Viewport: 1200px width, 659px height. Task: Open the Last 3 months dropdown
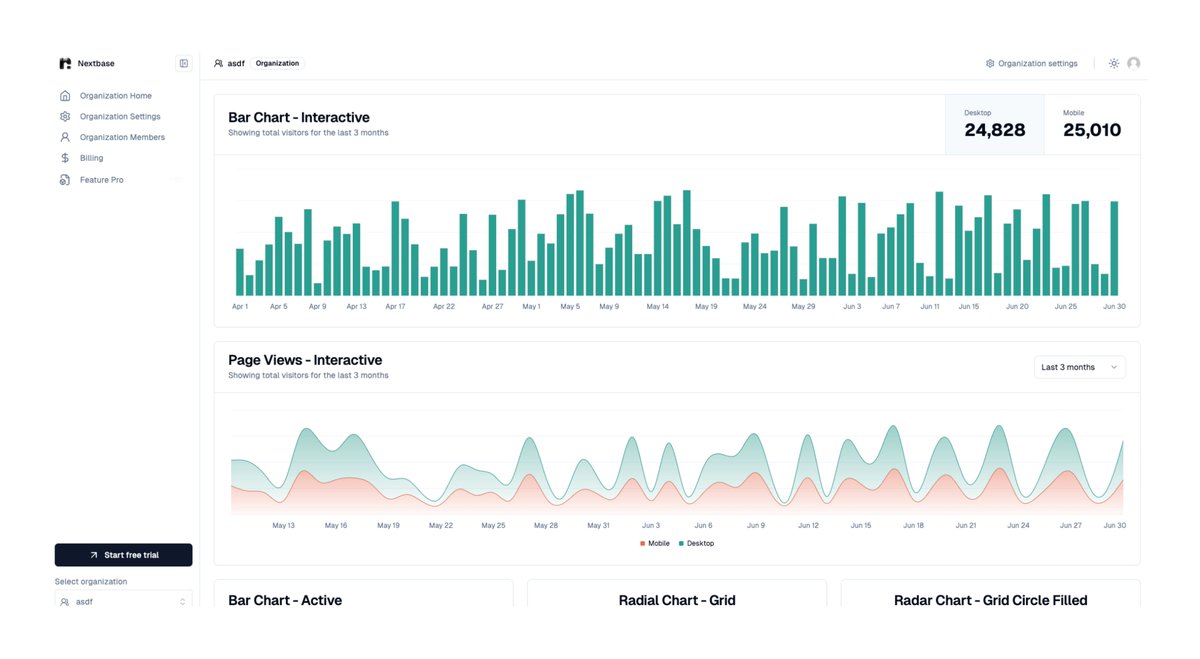click(x=1079, y=367)
